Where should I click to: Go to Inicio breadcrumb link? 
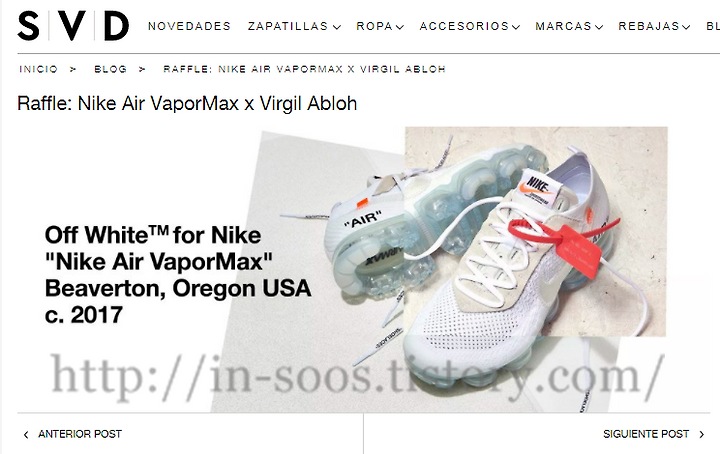(x=39, y=69)
